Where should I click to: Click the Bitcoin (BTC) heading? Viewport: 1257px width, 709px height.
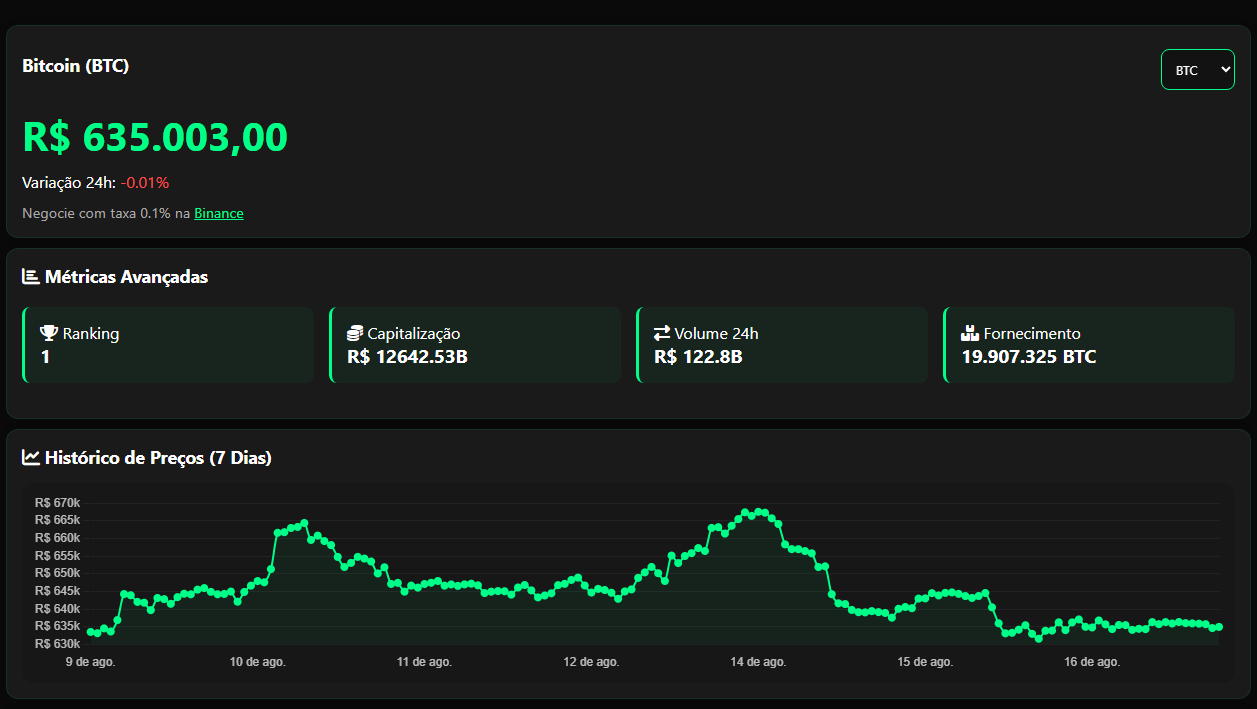point(76,66)
